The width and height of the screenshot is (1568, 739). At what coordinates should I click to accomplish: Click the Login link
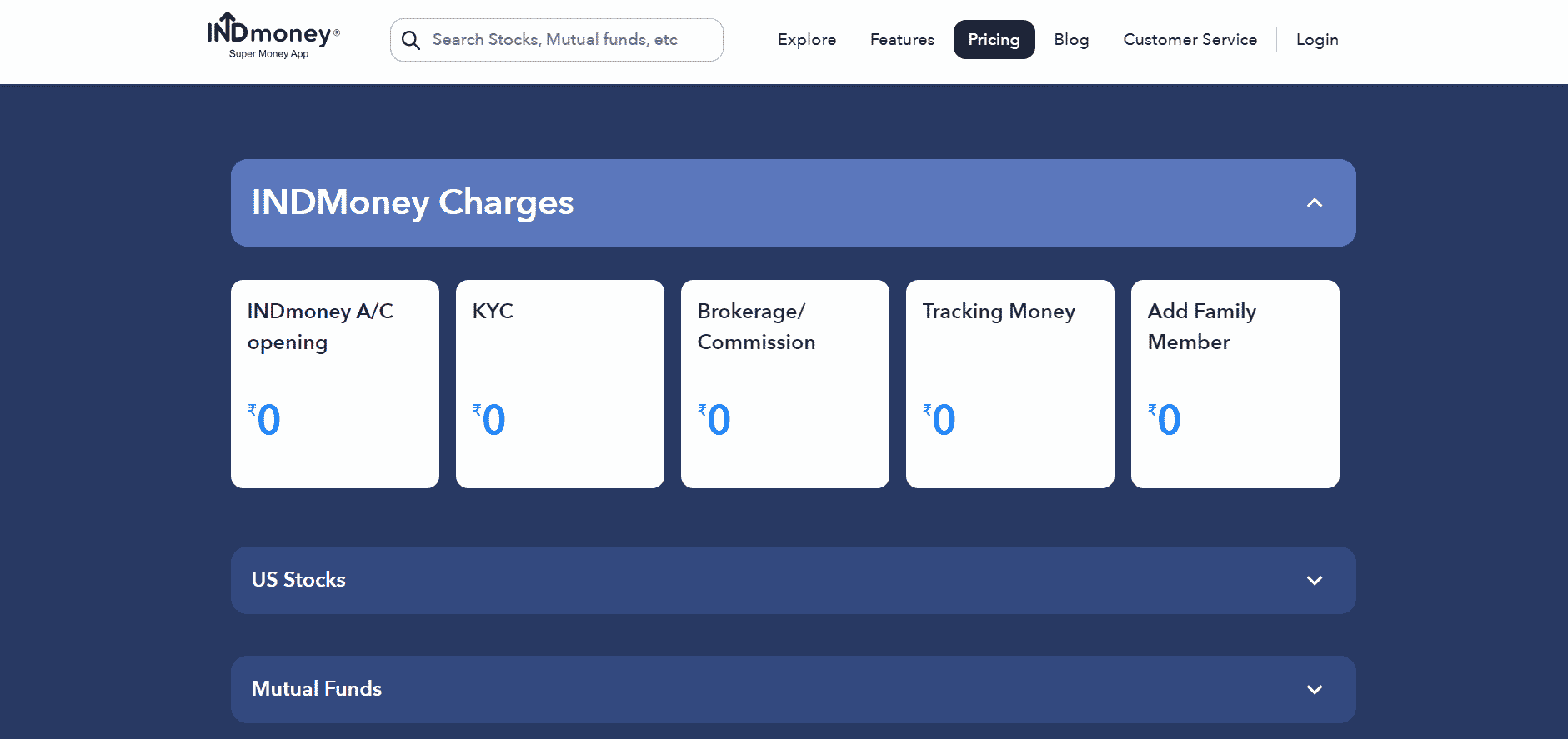coord(1317,40)
